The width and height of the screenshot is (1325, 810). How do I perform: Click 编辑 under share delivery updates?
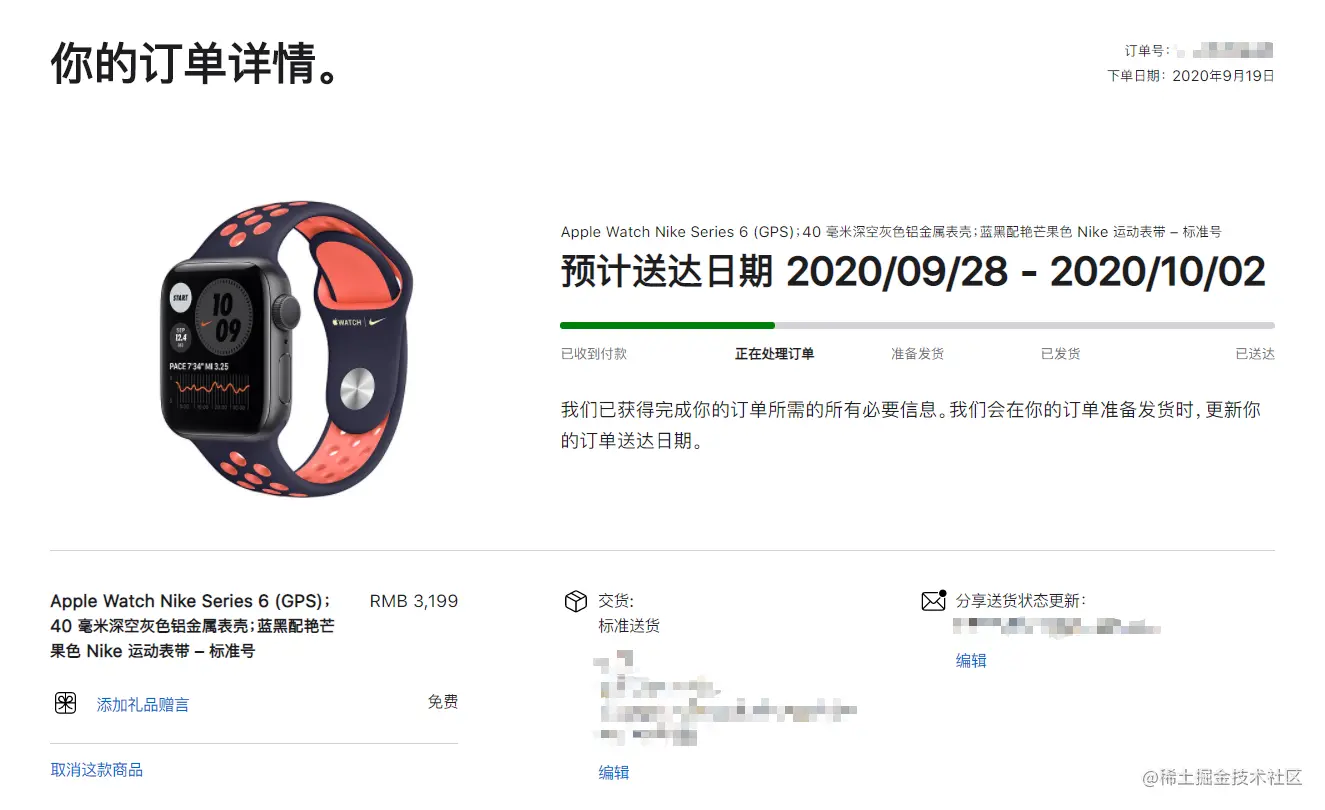click(971, 661)
